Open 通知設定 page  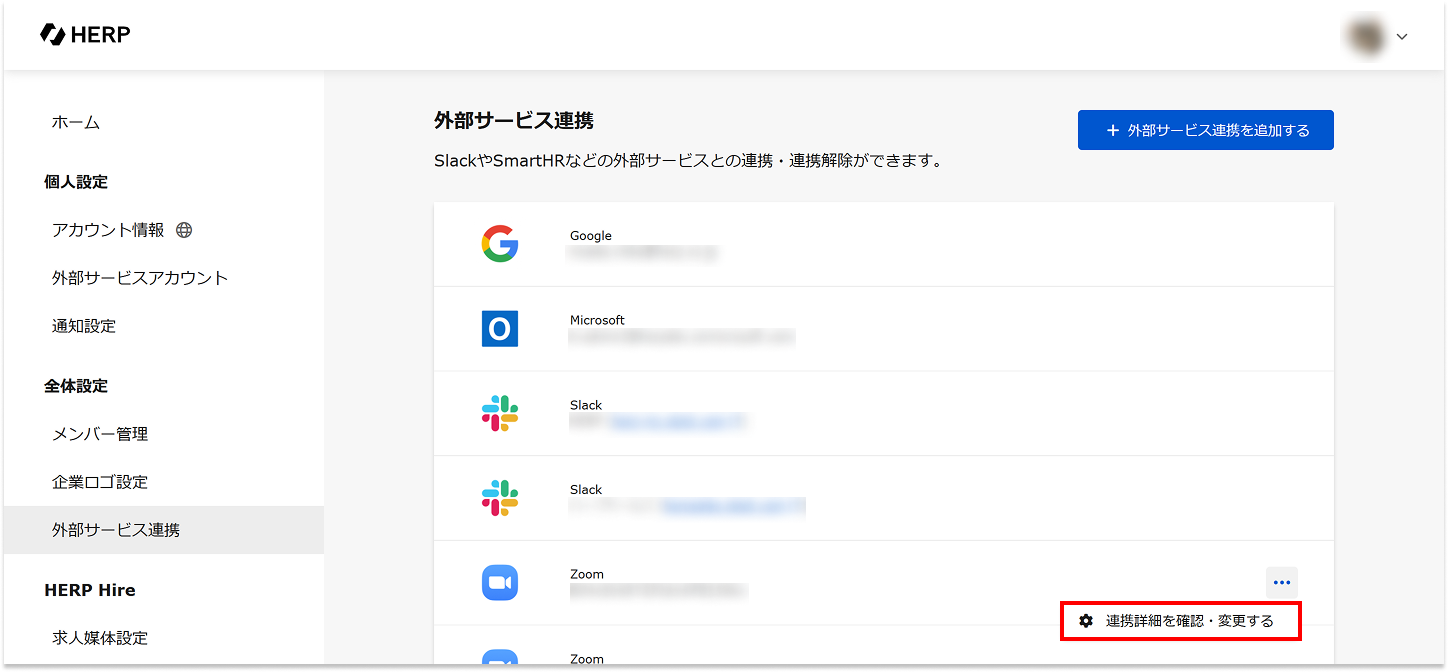(84, 326)
